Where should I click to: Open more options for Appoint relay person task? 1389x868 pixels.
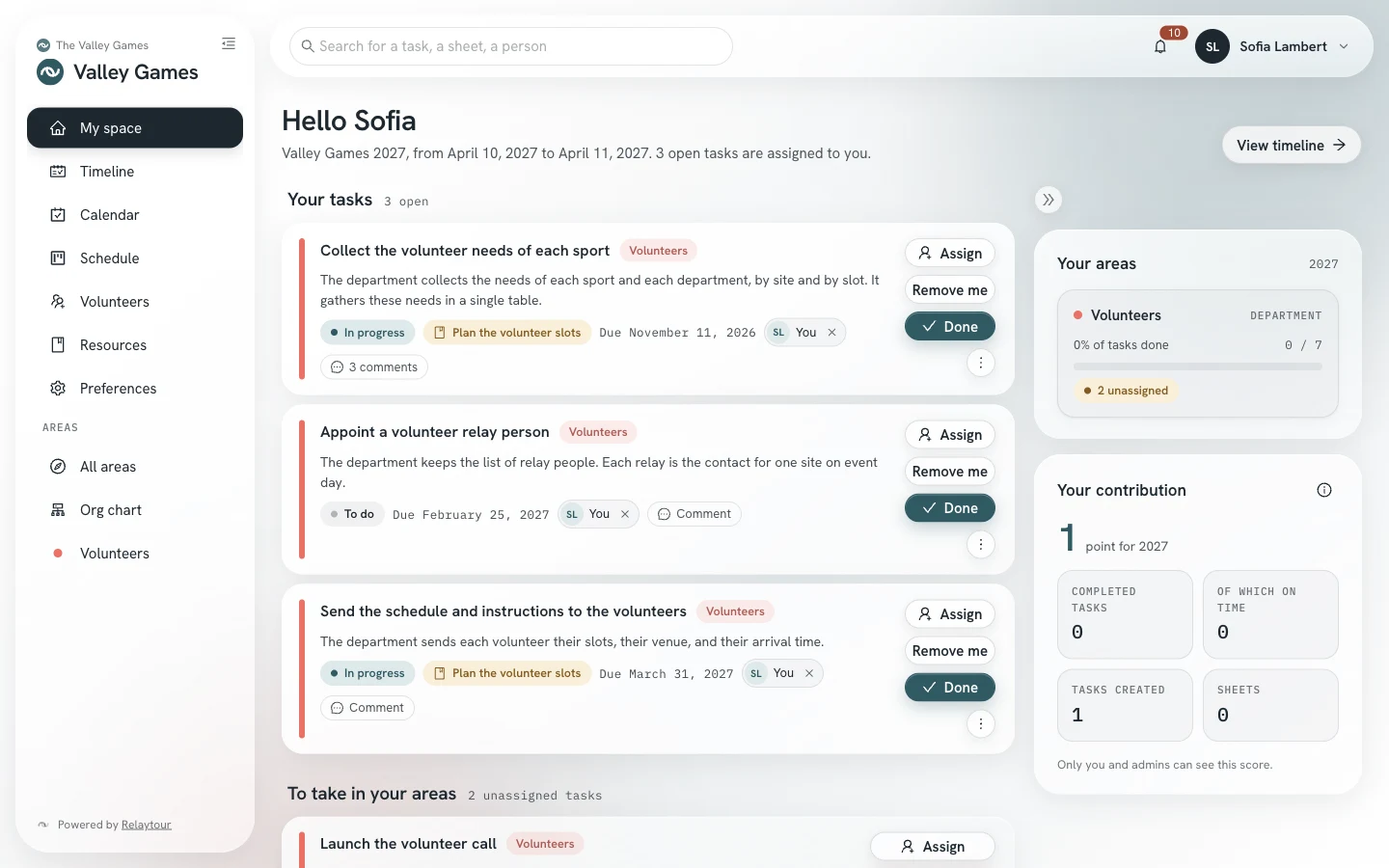click(x=981, y=544)
